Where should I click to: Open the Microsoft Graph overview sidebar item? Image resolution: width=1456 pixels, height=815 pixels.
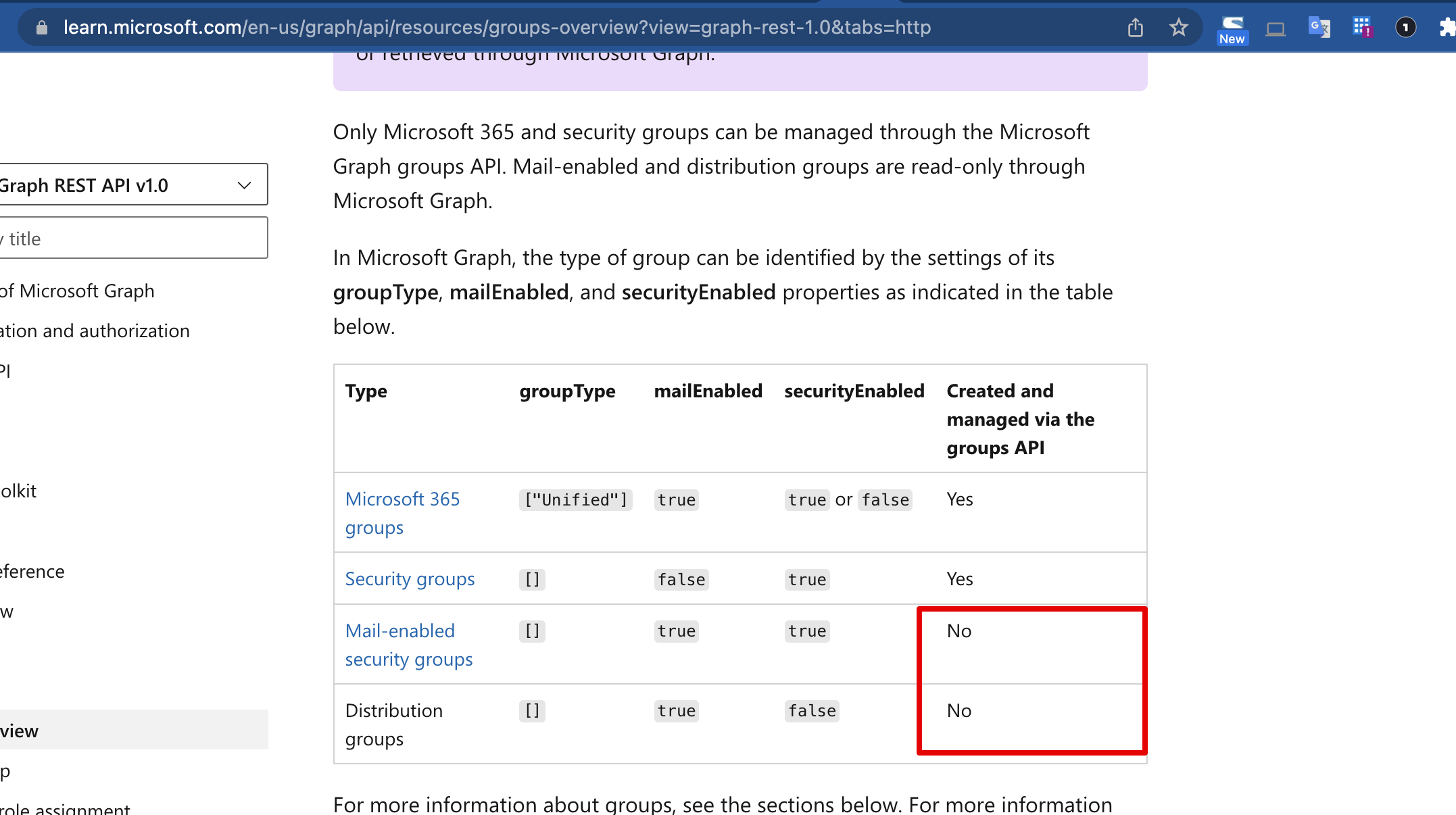pyautogui.click(x=78, y=291)
